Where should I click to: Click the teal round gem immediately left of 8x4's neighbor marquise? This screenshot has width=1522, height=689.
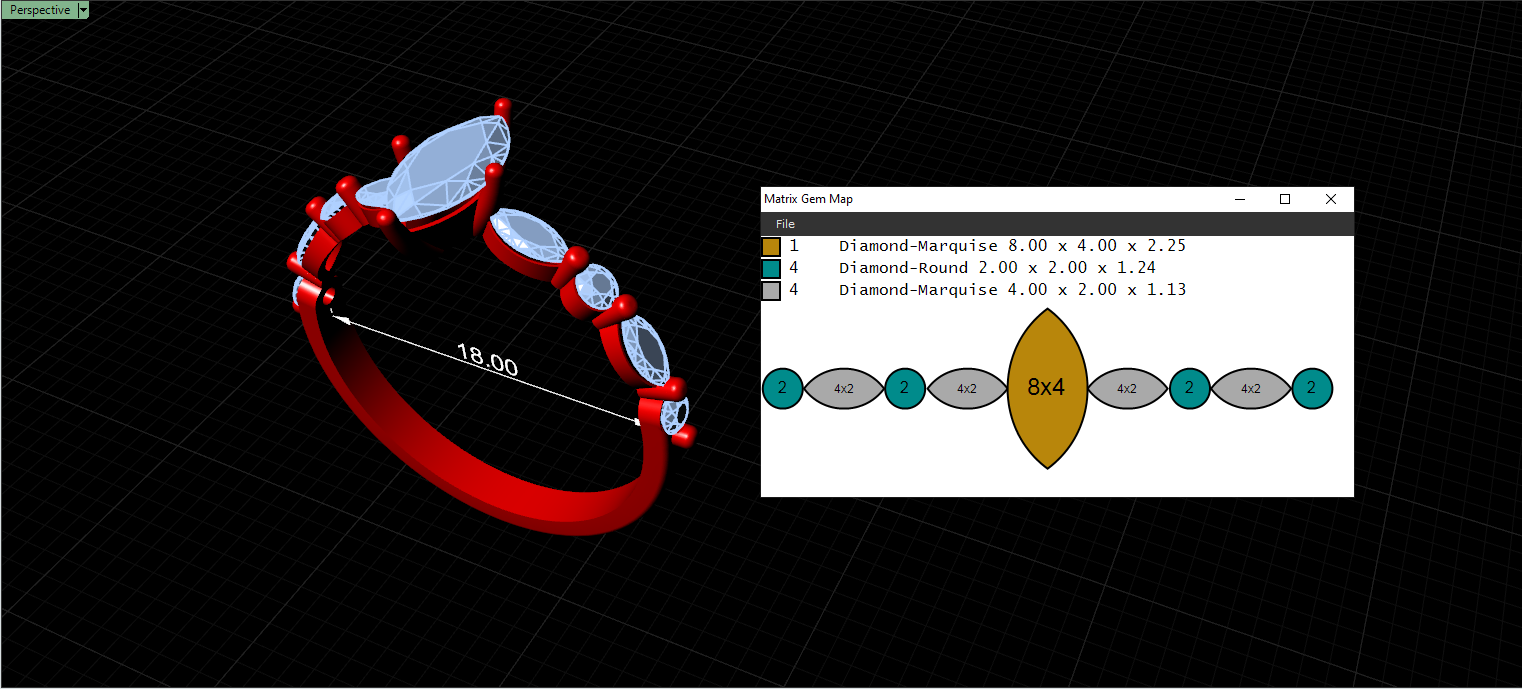click(905, 388)
